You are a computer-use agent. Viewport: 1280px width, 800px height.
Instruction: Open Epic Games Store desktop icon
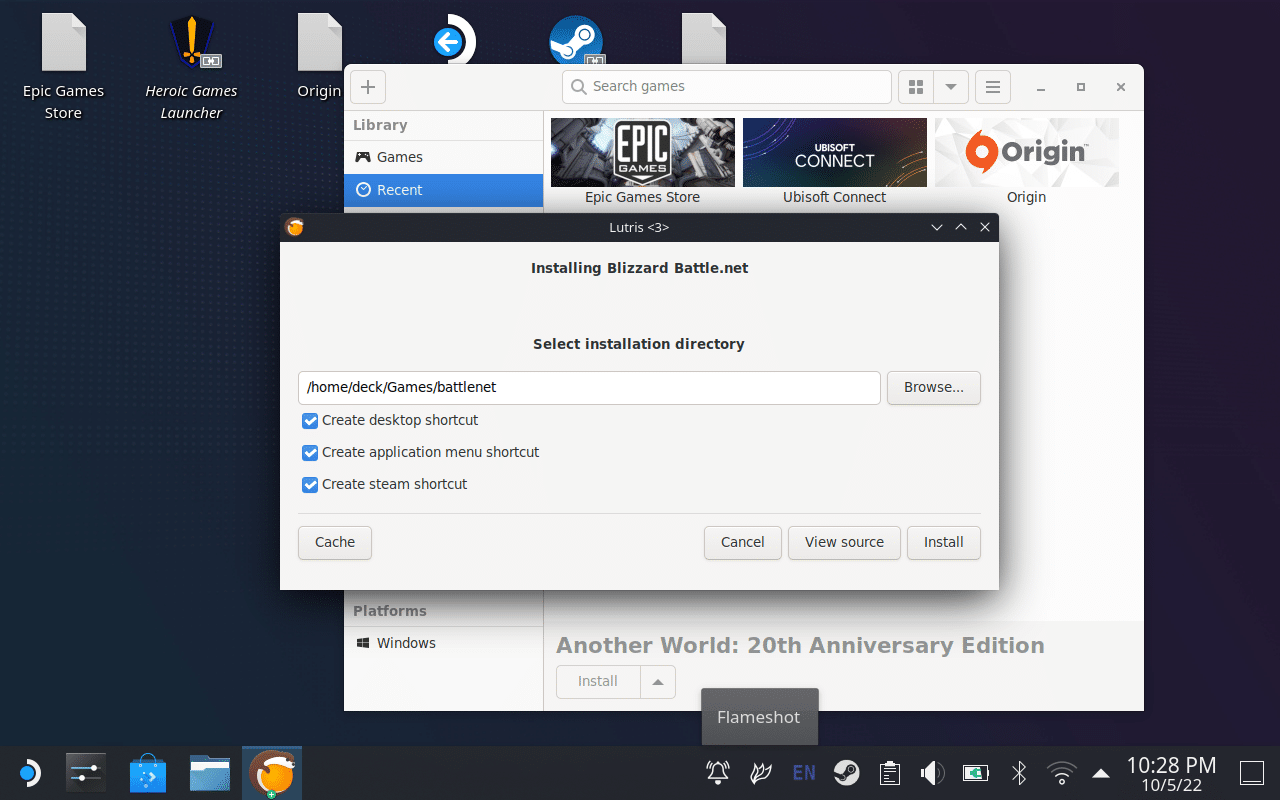63,68
